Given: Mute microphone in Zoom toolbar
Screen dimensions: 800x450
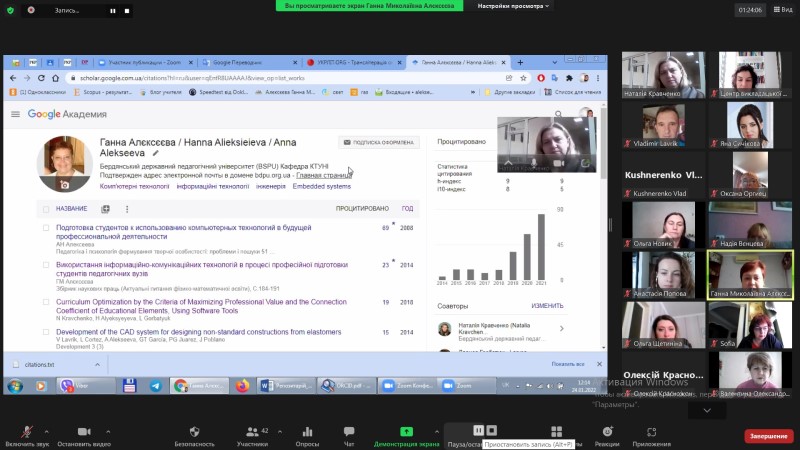Looking at the screenshot, I should (x=25, y=431).
